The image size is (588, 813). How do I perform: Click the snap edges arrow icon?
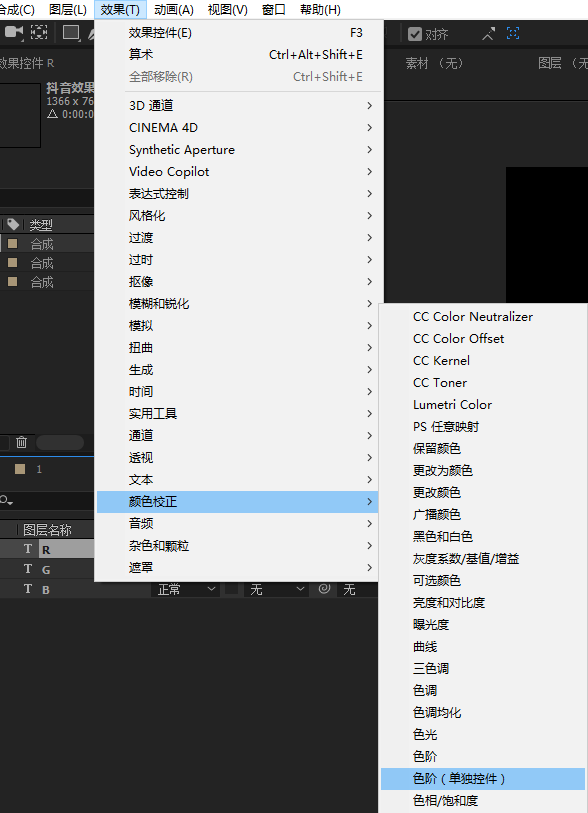[488, 34]
